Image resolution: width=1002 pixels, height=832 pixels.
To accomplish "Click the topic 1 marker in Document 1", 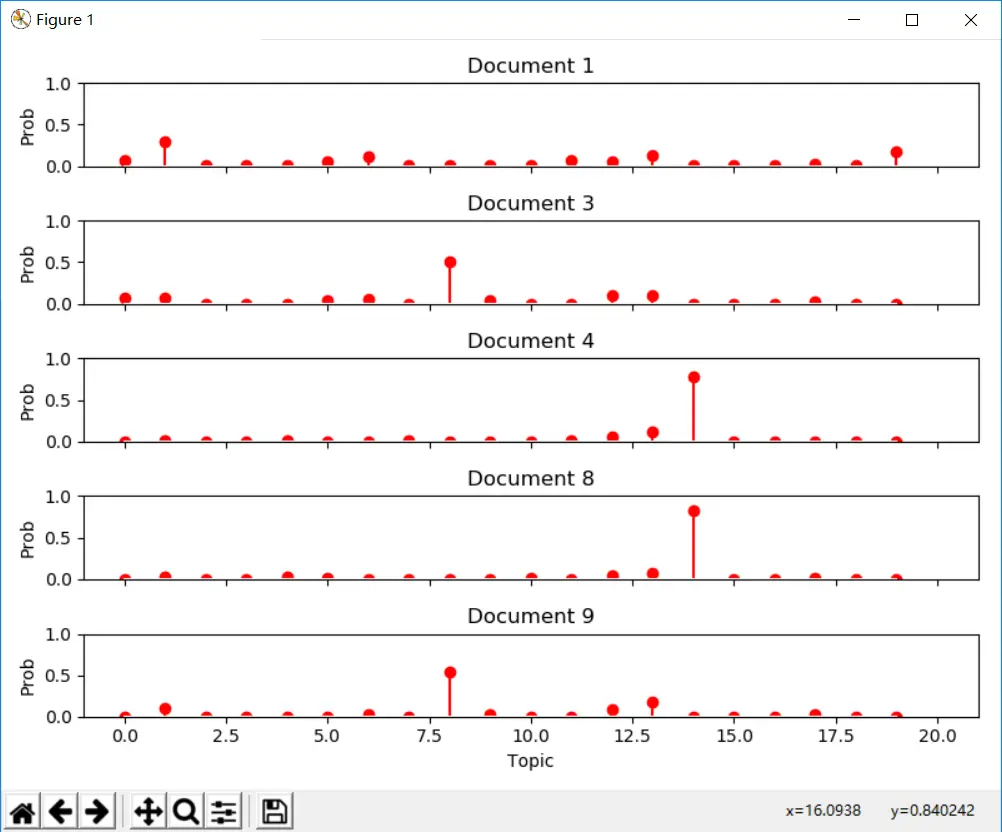I will tap(165, 142).
